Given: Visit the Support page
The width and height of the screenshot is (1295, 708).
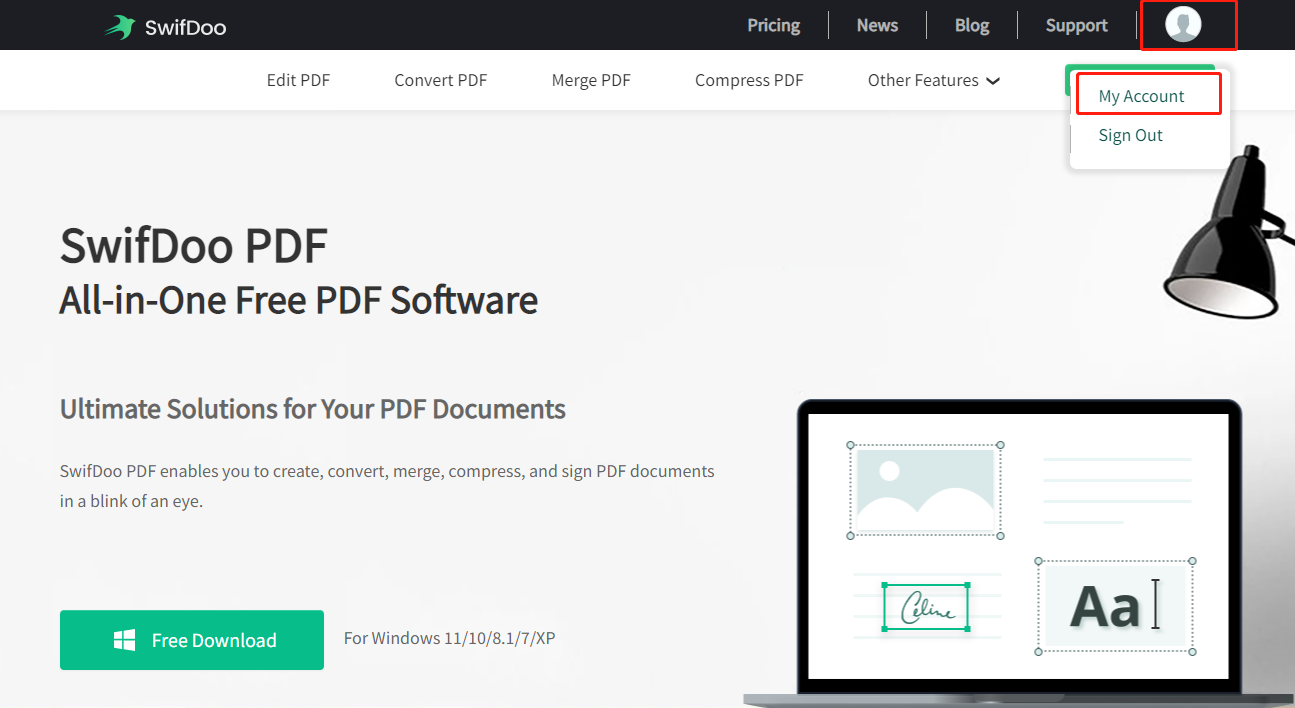Looking at the screenshot, I should [1076, 26].
